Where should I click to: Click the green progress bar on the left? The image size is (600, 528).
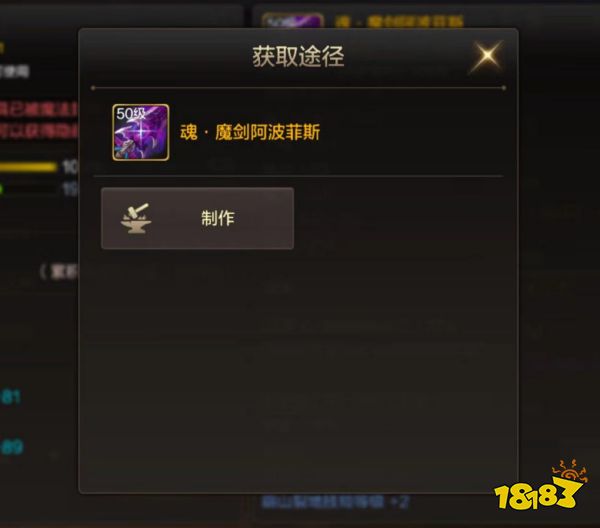tap(2, 189)
